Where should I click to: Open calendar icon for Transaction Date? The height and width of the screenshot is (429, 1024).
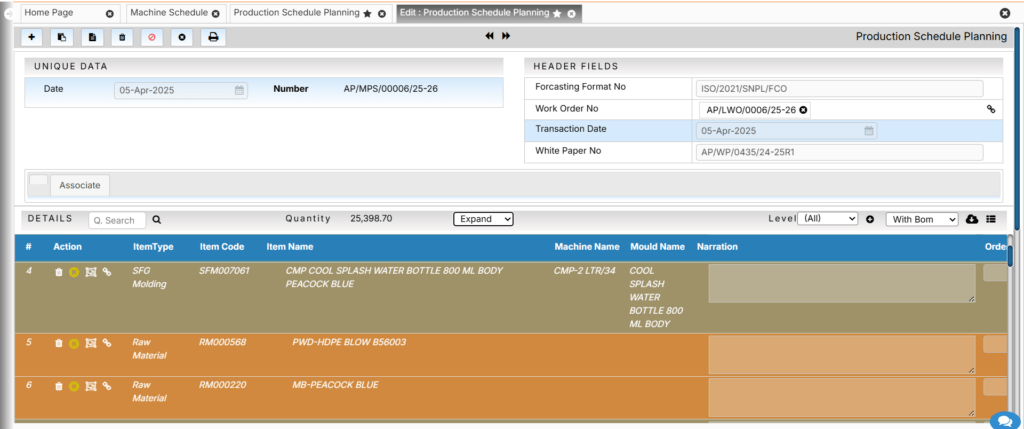869,131
